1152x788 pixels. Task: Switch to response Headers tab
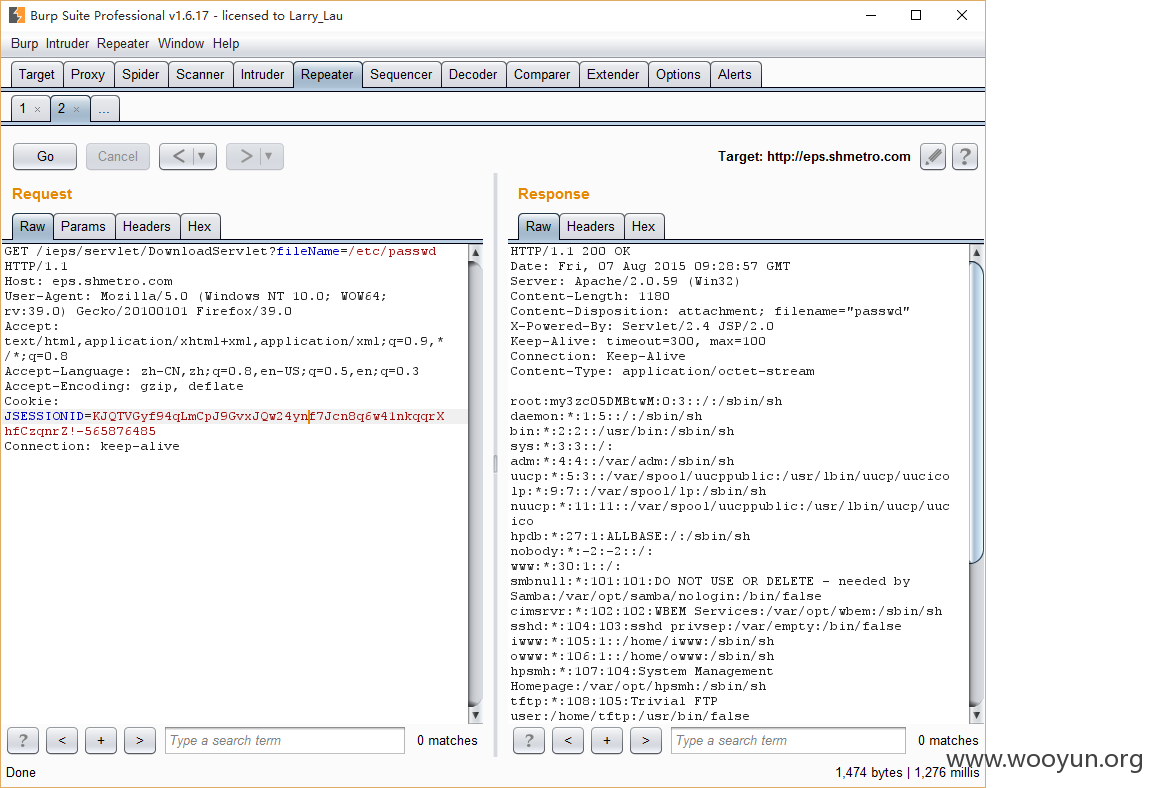(x=591, y=226)
